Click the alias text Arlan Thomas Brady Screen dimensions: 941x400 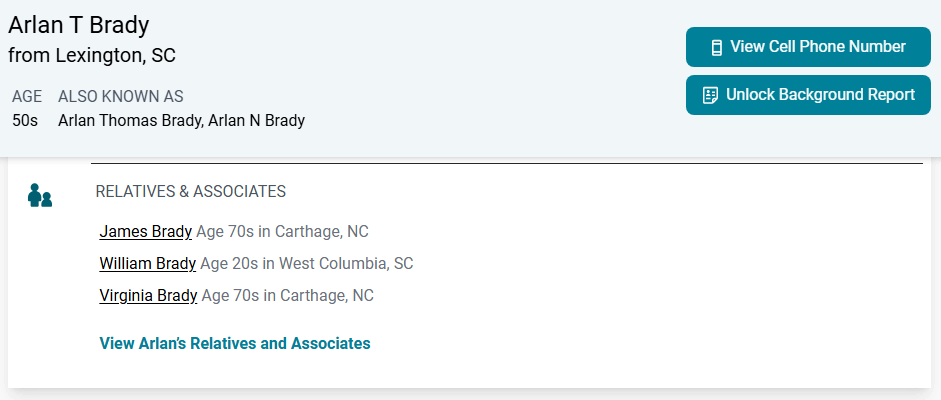point(128,121)
